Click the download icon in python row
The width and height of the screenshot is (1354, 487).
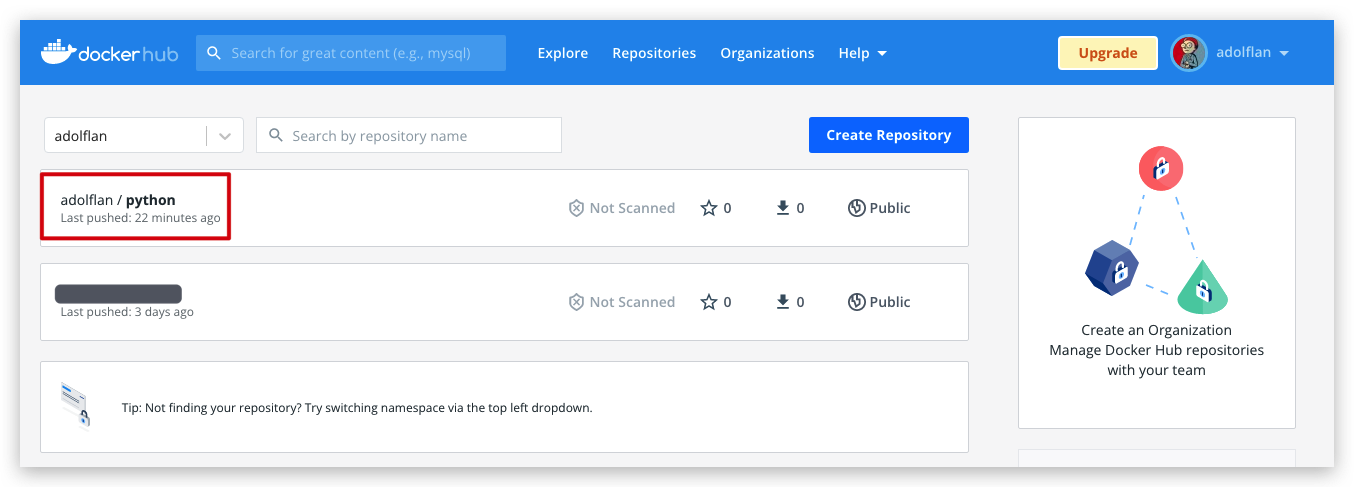pyautogui.click(x=783, y=208)
